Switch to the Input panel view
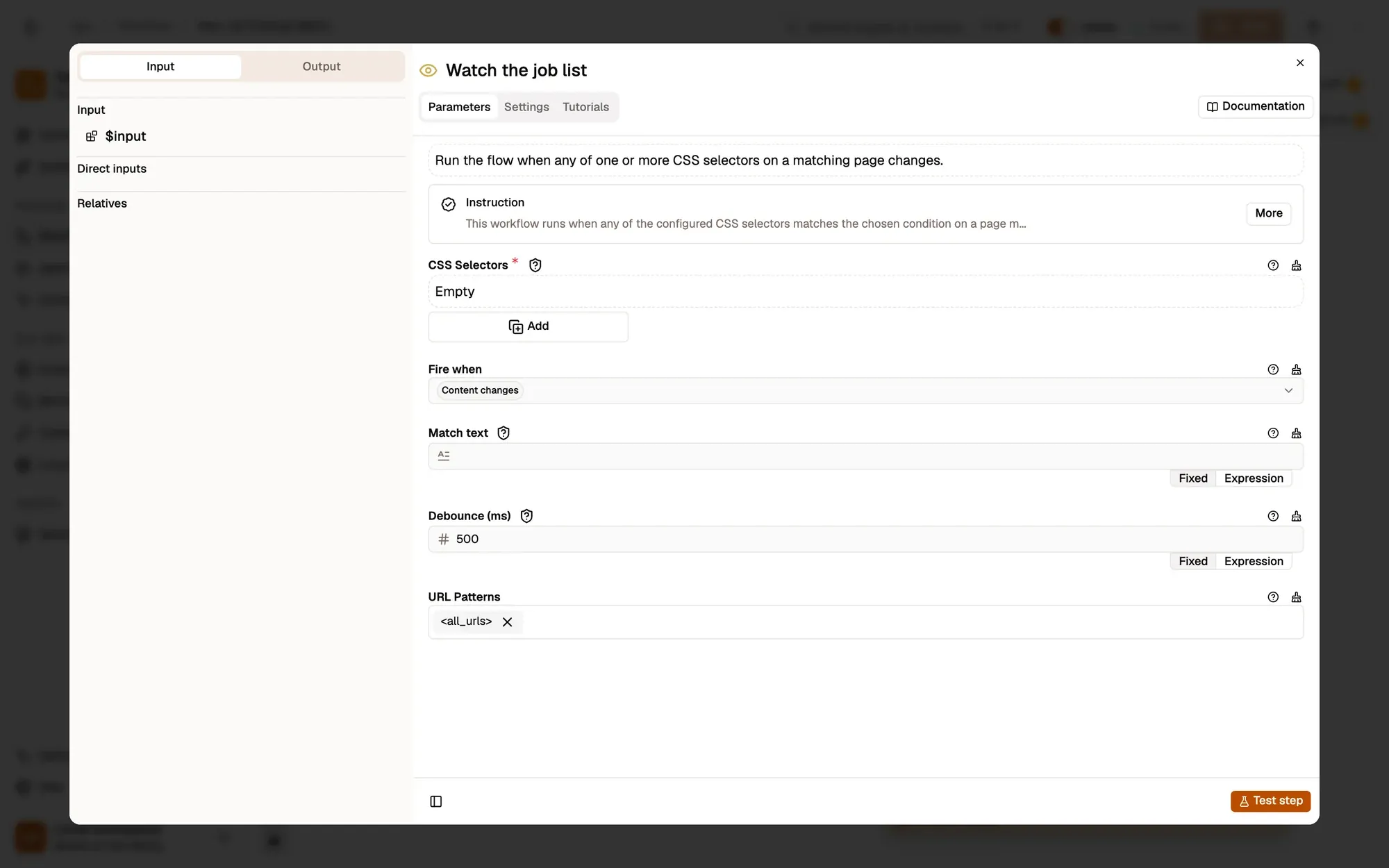This screenshot has height=868, width=1389. (160, 67)
